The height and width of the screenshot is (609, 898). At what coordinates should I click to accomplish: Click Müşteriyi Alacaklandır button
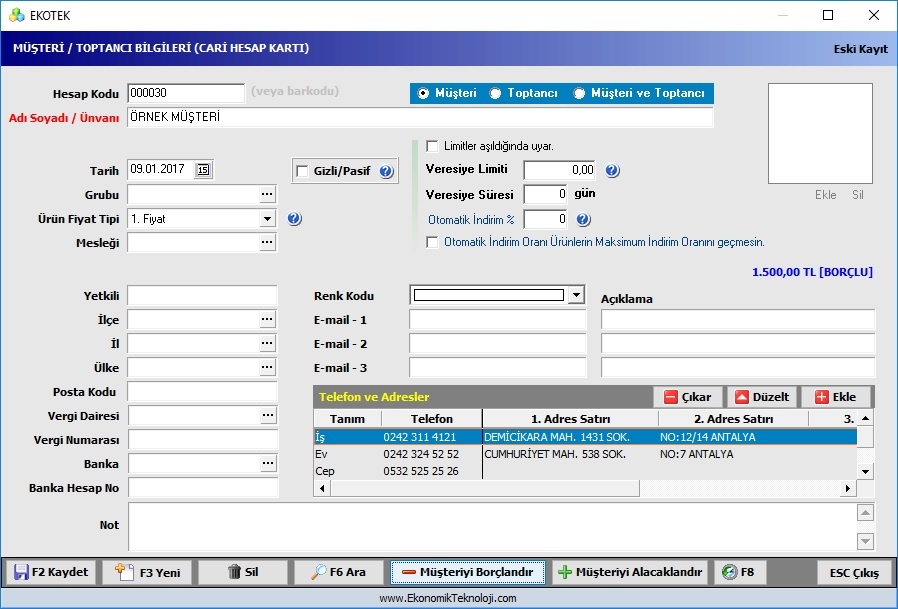630,572
